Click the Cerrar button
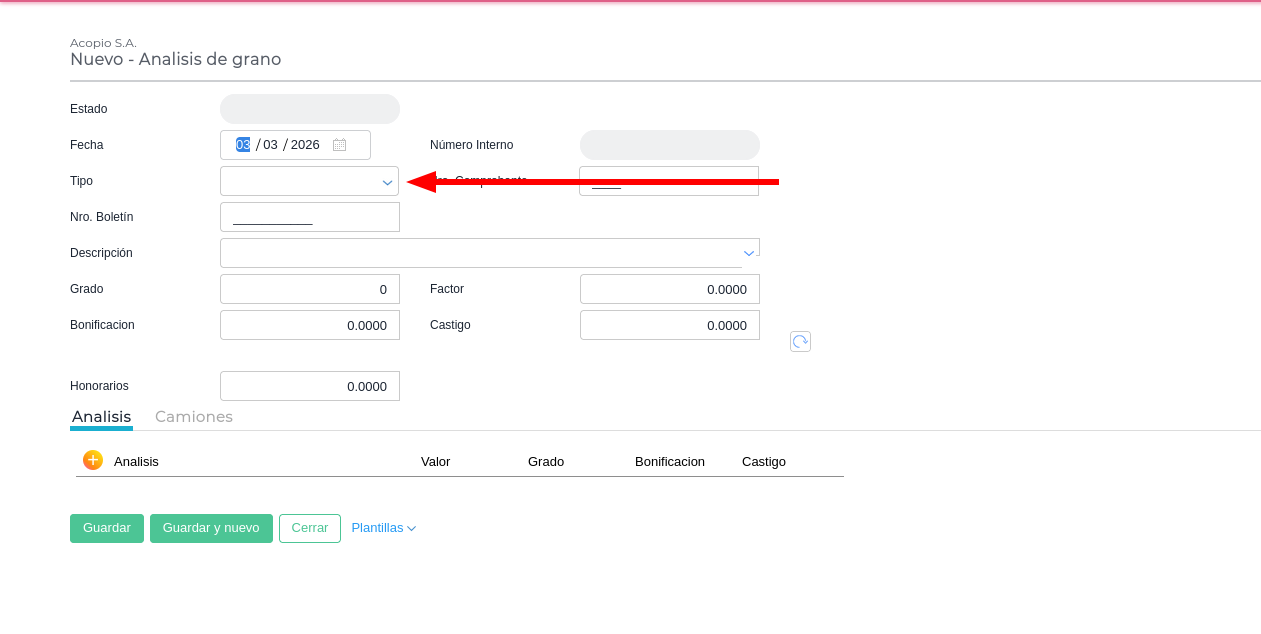The width and height of the screenshot is (1261, 634). (x=310, y=528)
